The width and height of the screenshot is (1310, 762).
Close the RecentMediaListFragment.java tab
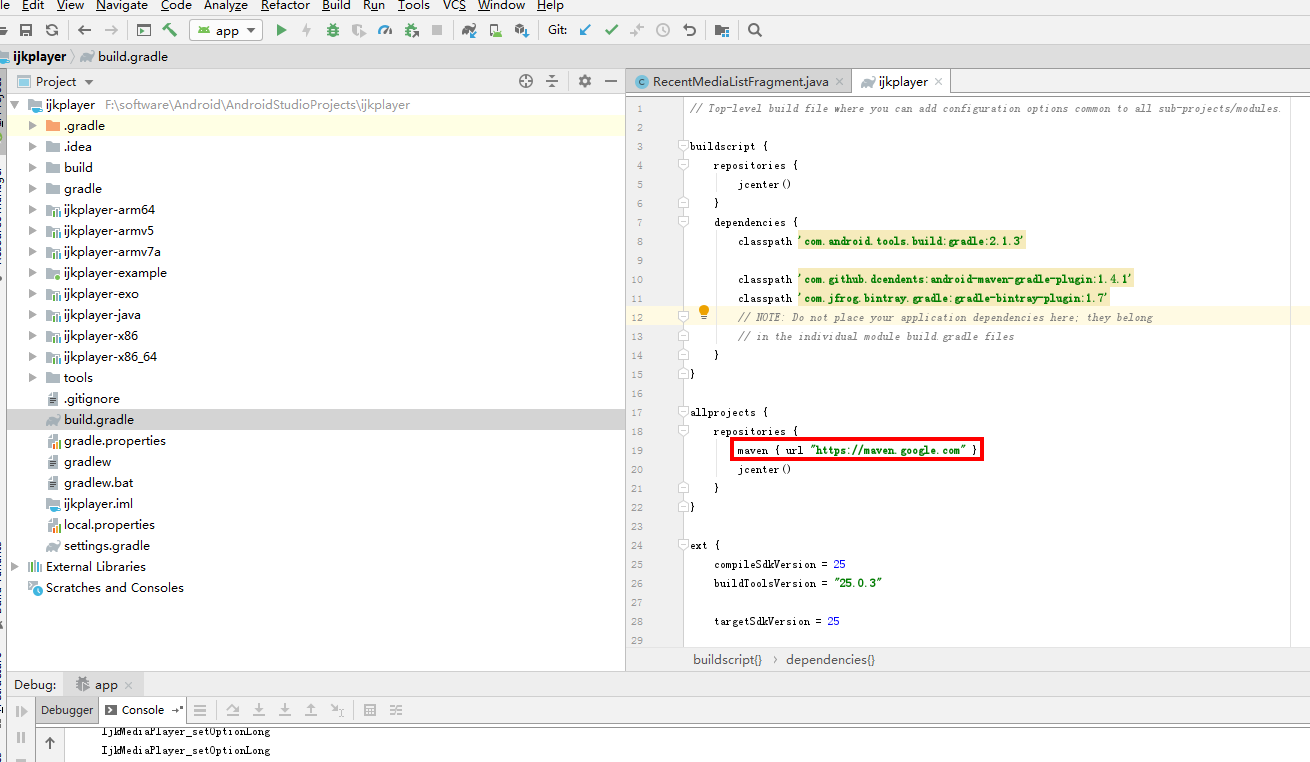coord(840,82)
